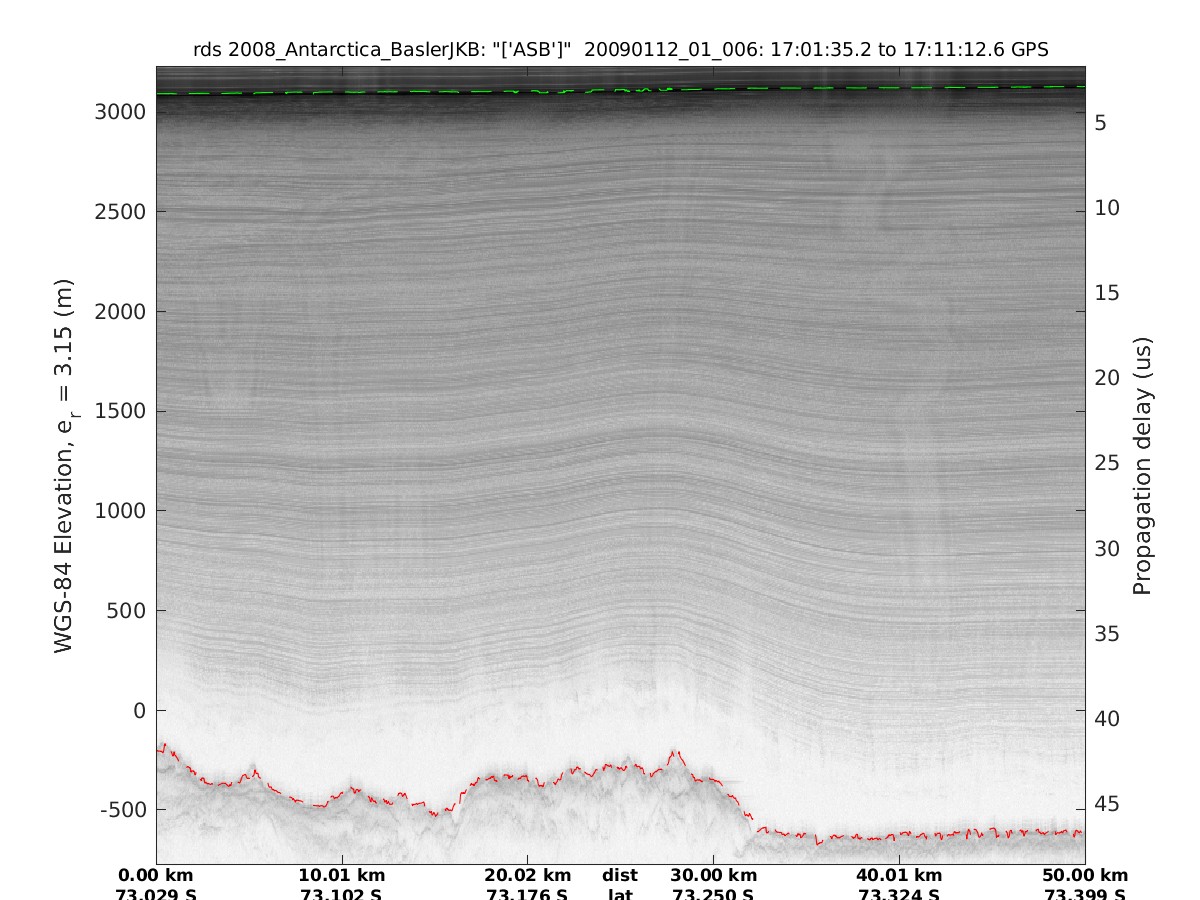Click the green dashed surface line
The width and height of the screenshot is (1200, 900).
click(x=400, y=91)
